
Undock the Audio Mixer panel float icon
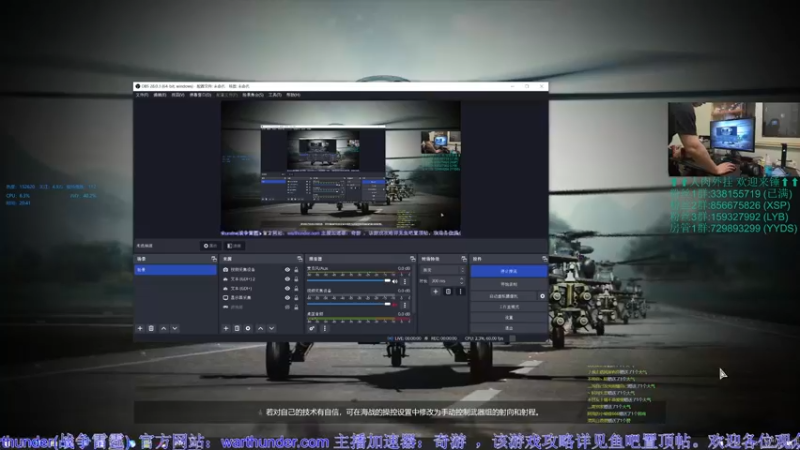(x=412, y=259)
